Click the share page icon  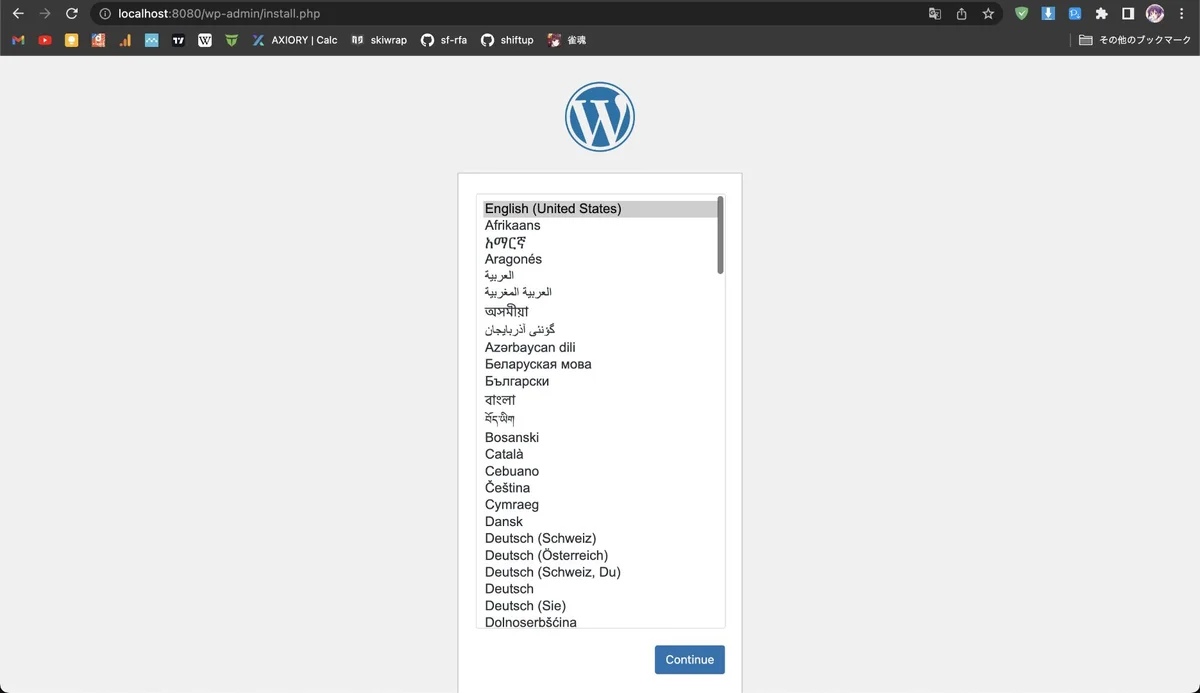click(961, 14)
